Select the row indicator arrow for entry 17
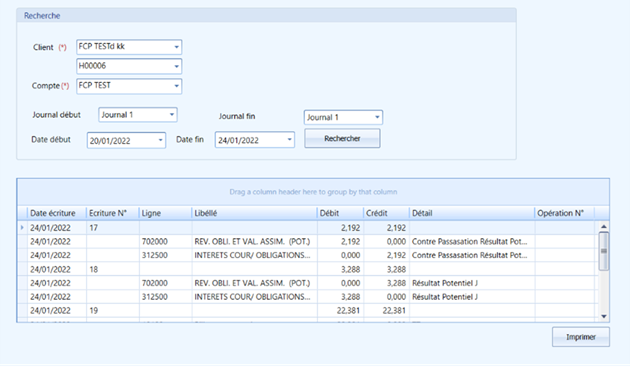This screenshot has height=367, width=630. pyautogui.click(x=22, y=228)
